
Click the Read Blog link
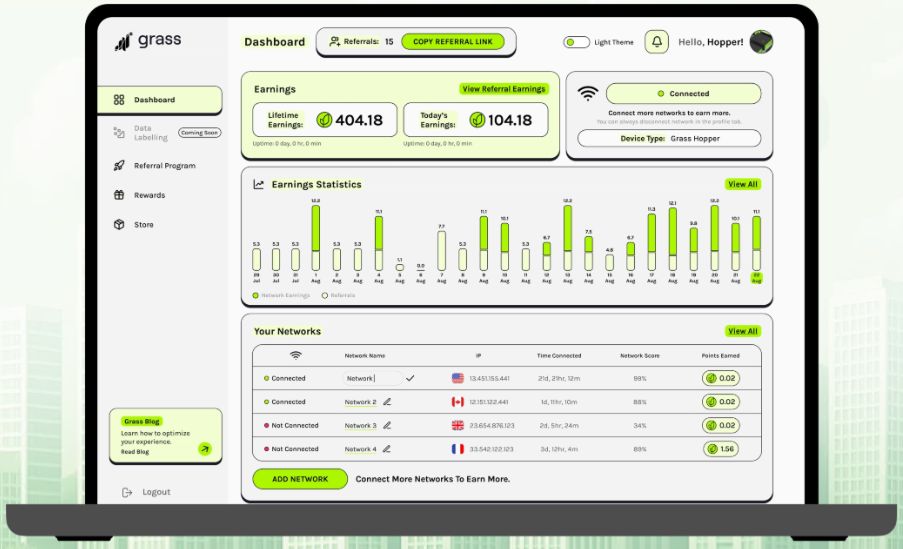tap(135, 452)
